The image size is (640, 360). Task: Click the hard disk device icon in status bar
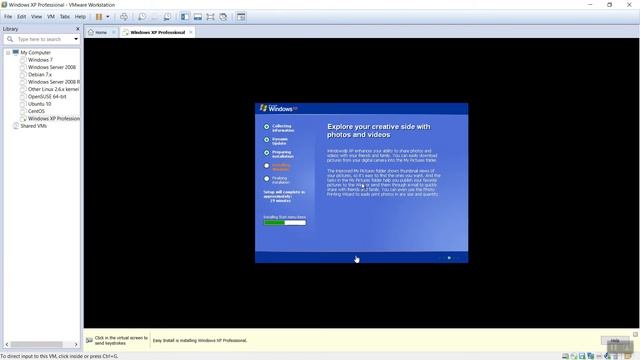click(x=565, y=356)
